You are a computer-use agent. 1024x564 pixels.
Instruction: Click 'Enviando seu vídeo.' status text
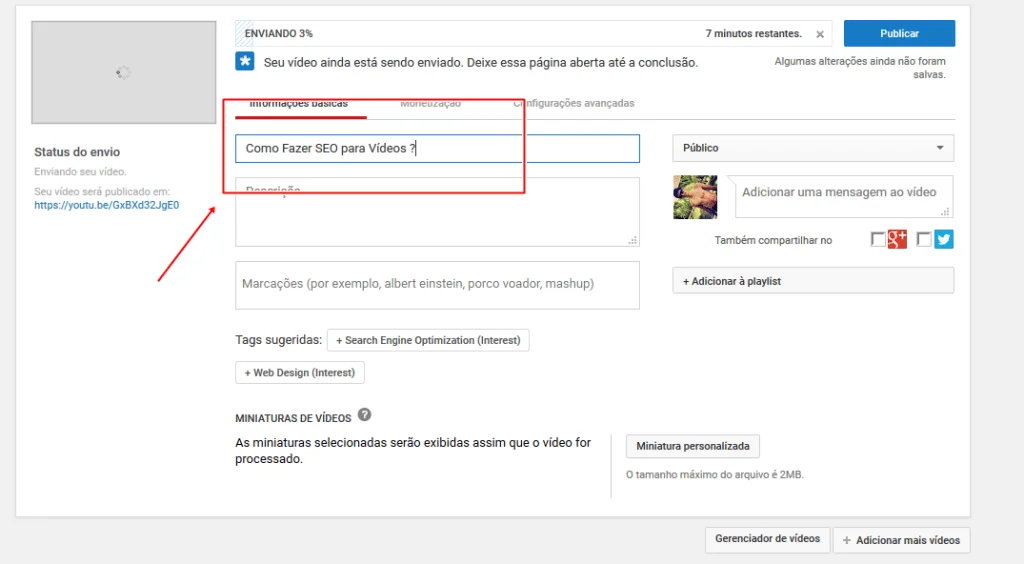(x=80, y=172)
